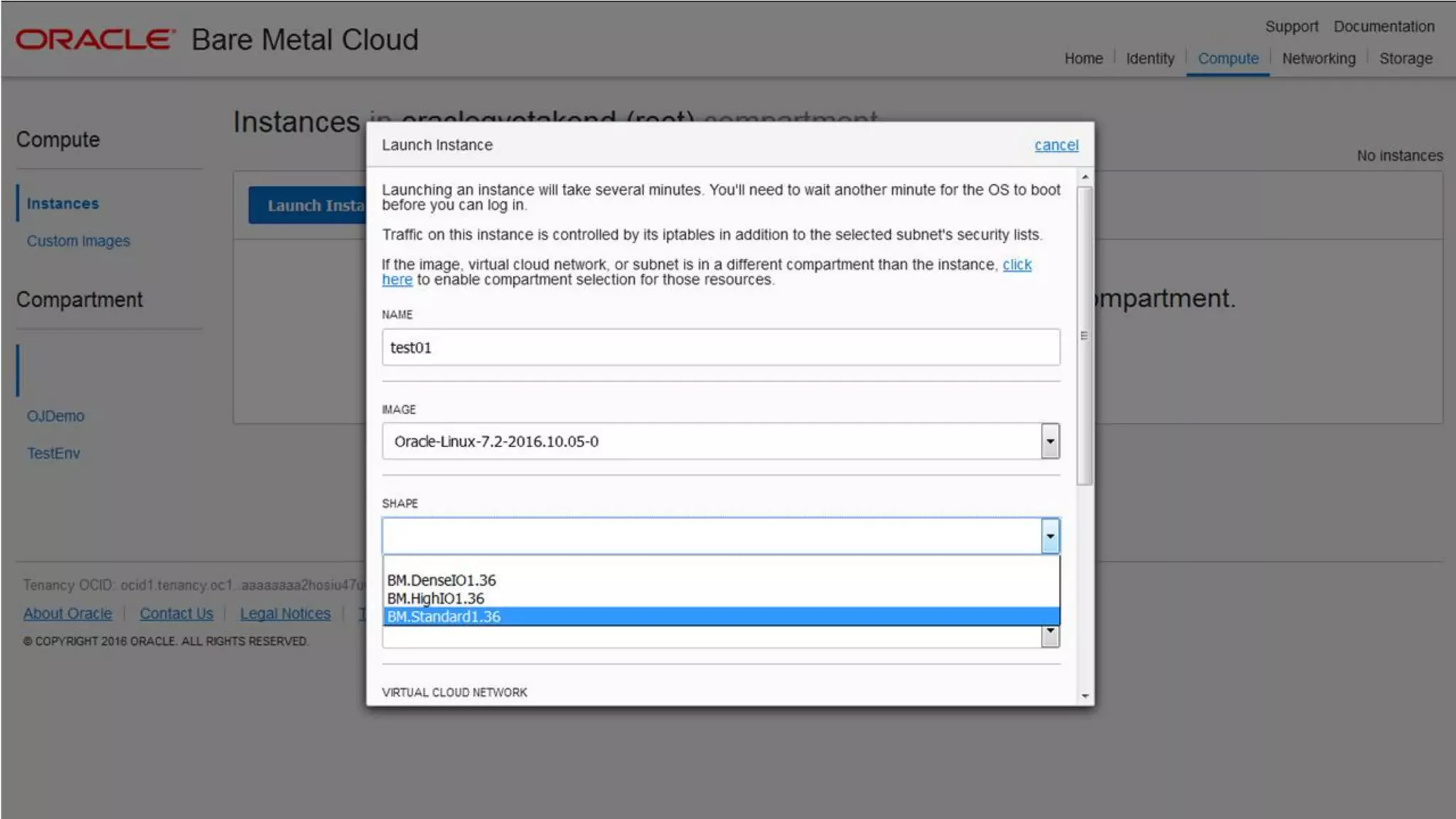Click cancel link in Launch Instance dialog
Viewport: 1456px width, 819px height.
click(1056, 145)
